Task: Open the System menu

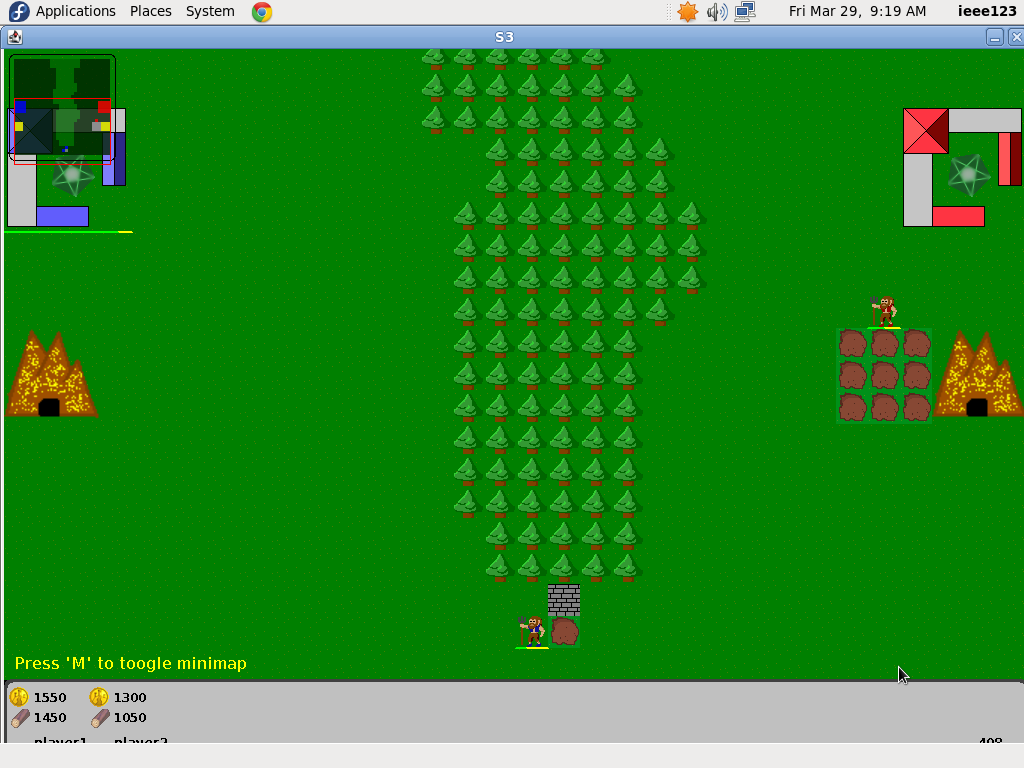Action: click(x=210, y=11)
